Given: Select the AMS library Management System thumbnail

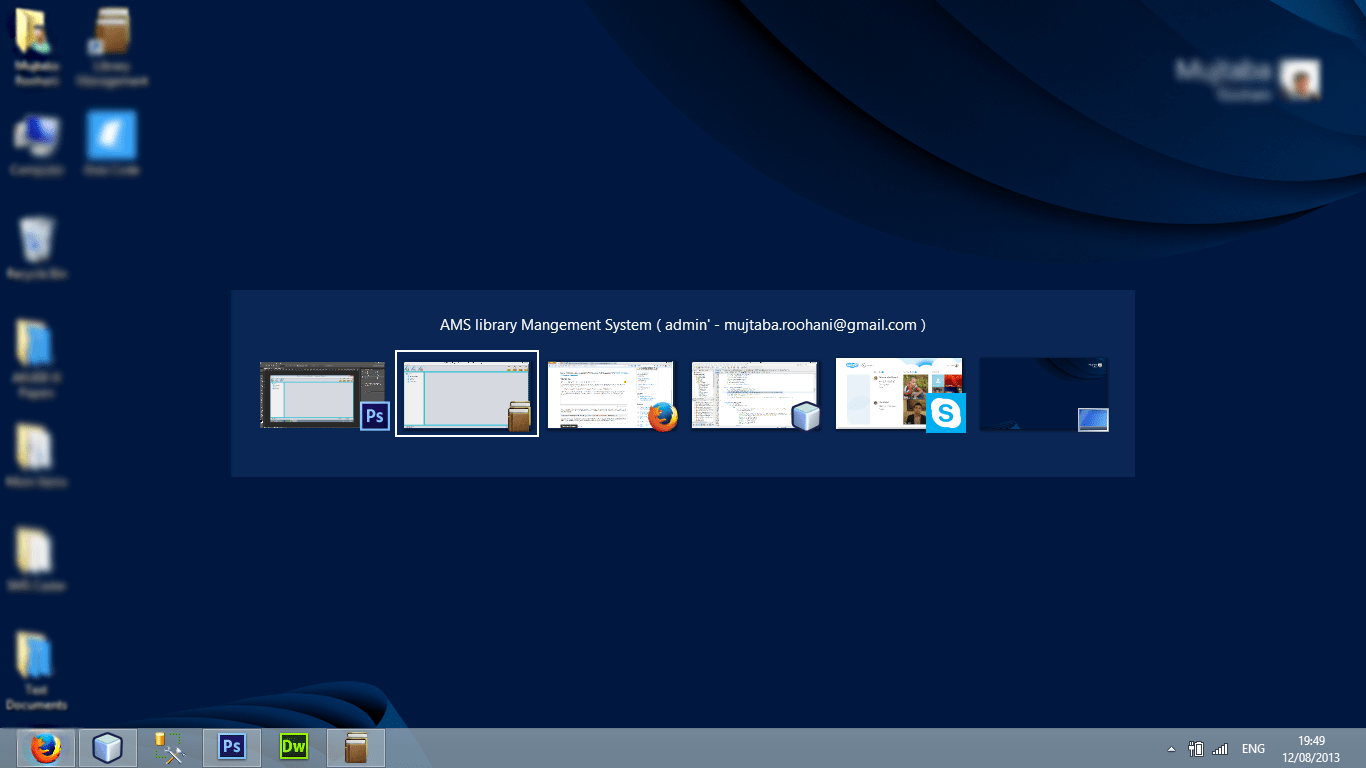Looking at the screenshot, I should pyautogui.click(x=467, y=393).
